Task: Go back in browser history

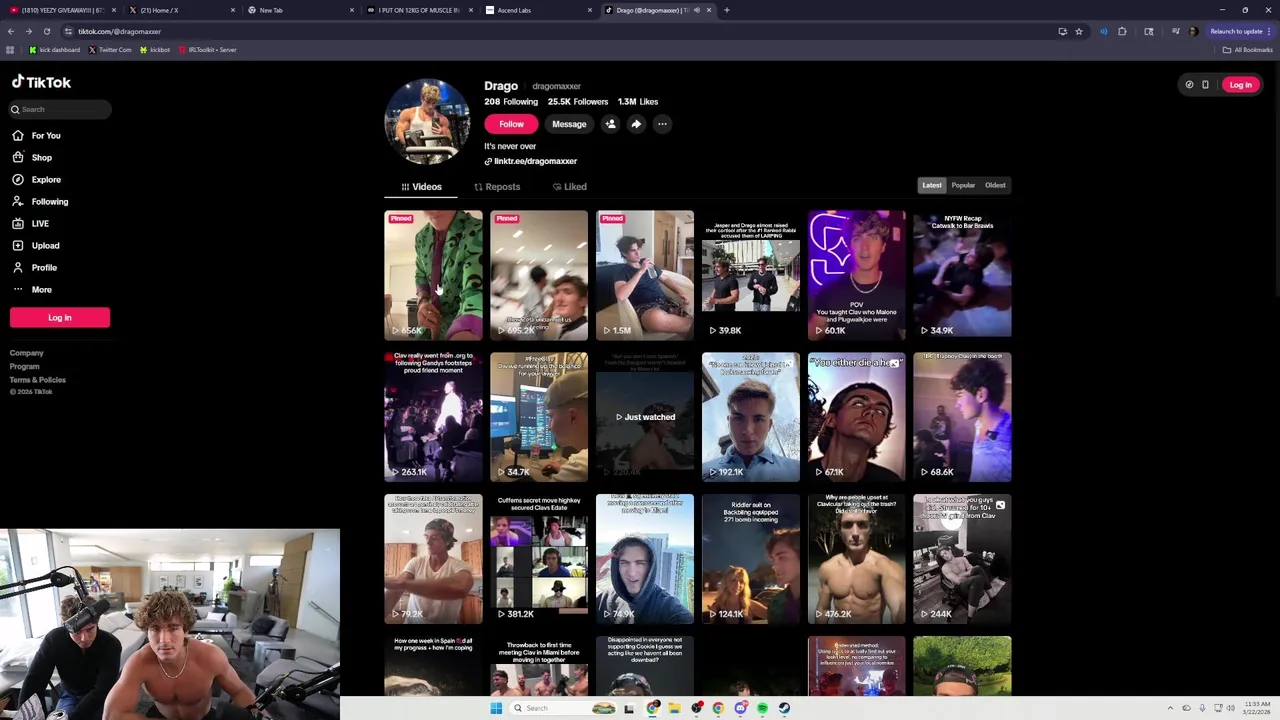Action: (x=11, y=31)
